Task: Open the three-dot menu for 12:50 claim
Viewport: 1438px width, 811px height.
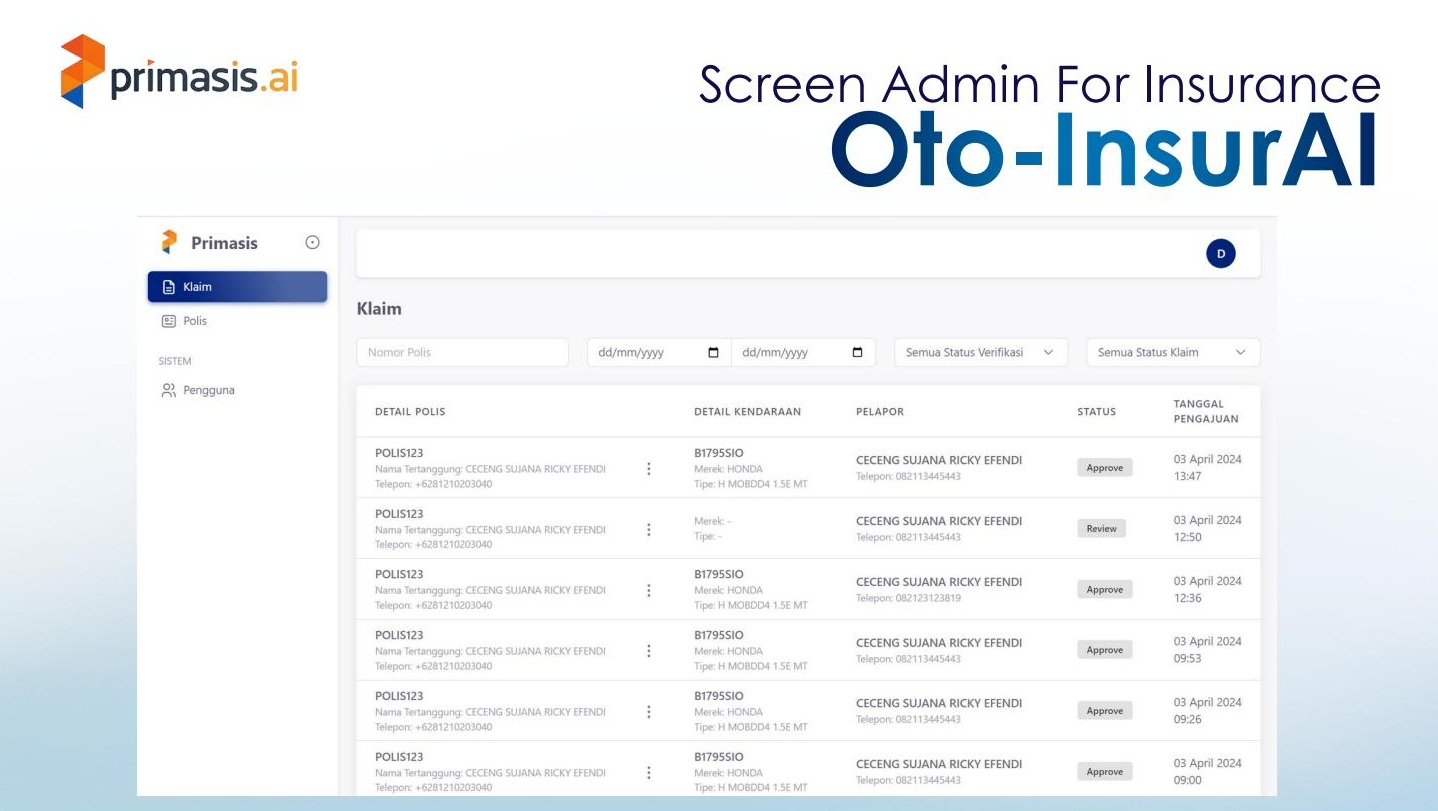Action: click(x=649, y=529)
